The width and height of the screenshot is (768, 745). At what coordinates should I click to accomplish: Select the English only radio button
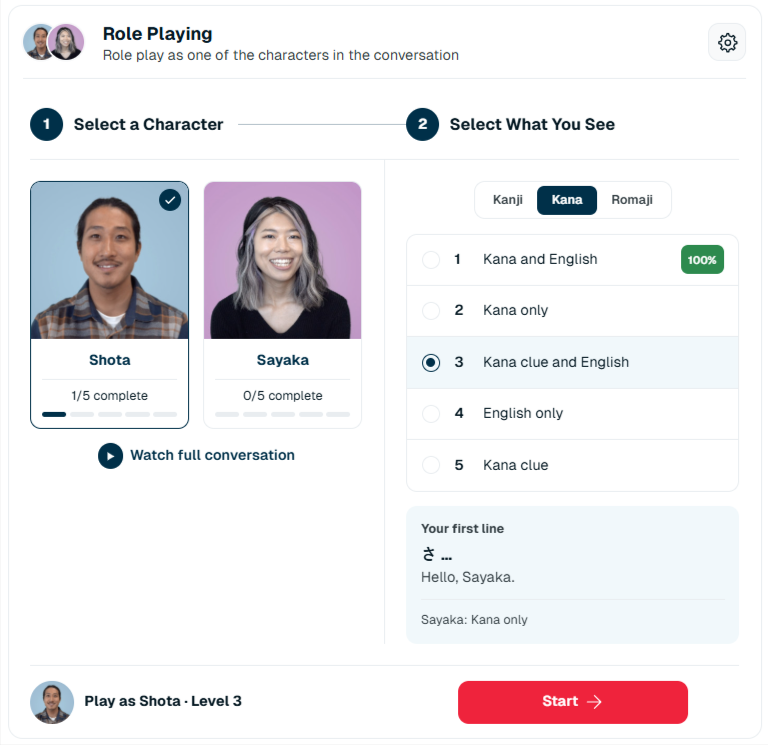pyautogui.click(x=431, y=413)
